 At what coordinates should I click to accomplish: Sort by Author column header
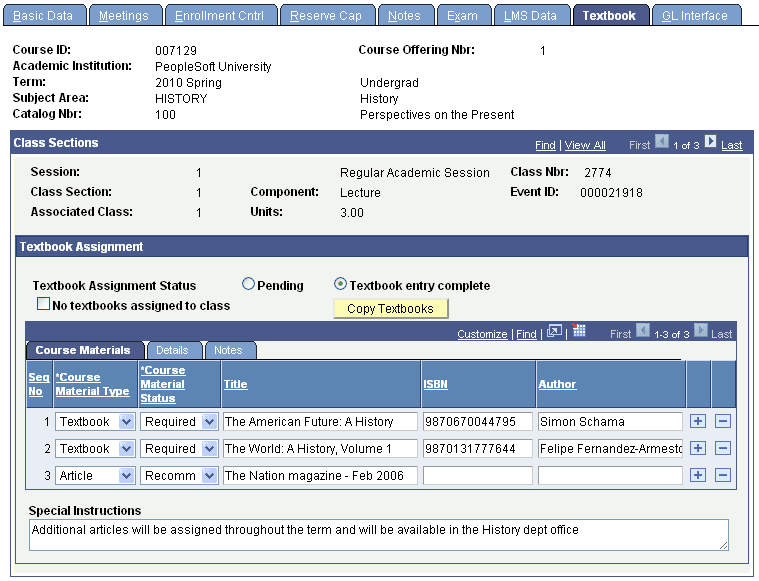557,384
